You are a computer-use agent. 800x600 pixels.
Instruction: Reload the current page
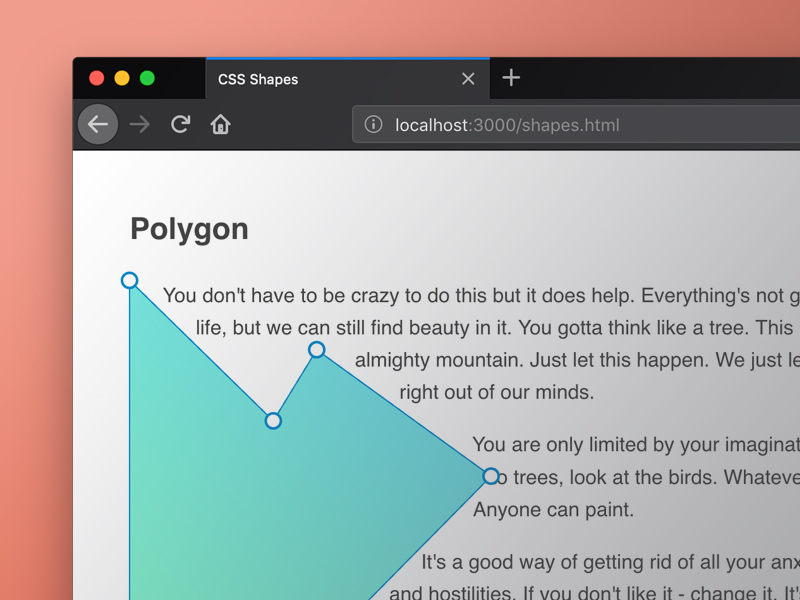tap(181, 125)
